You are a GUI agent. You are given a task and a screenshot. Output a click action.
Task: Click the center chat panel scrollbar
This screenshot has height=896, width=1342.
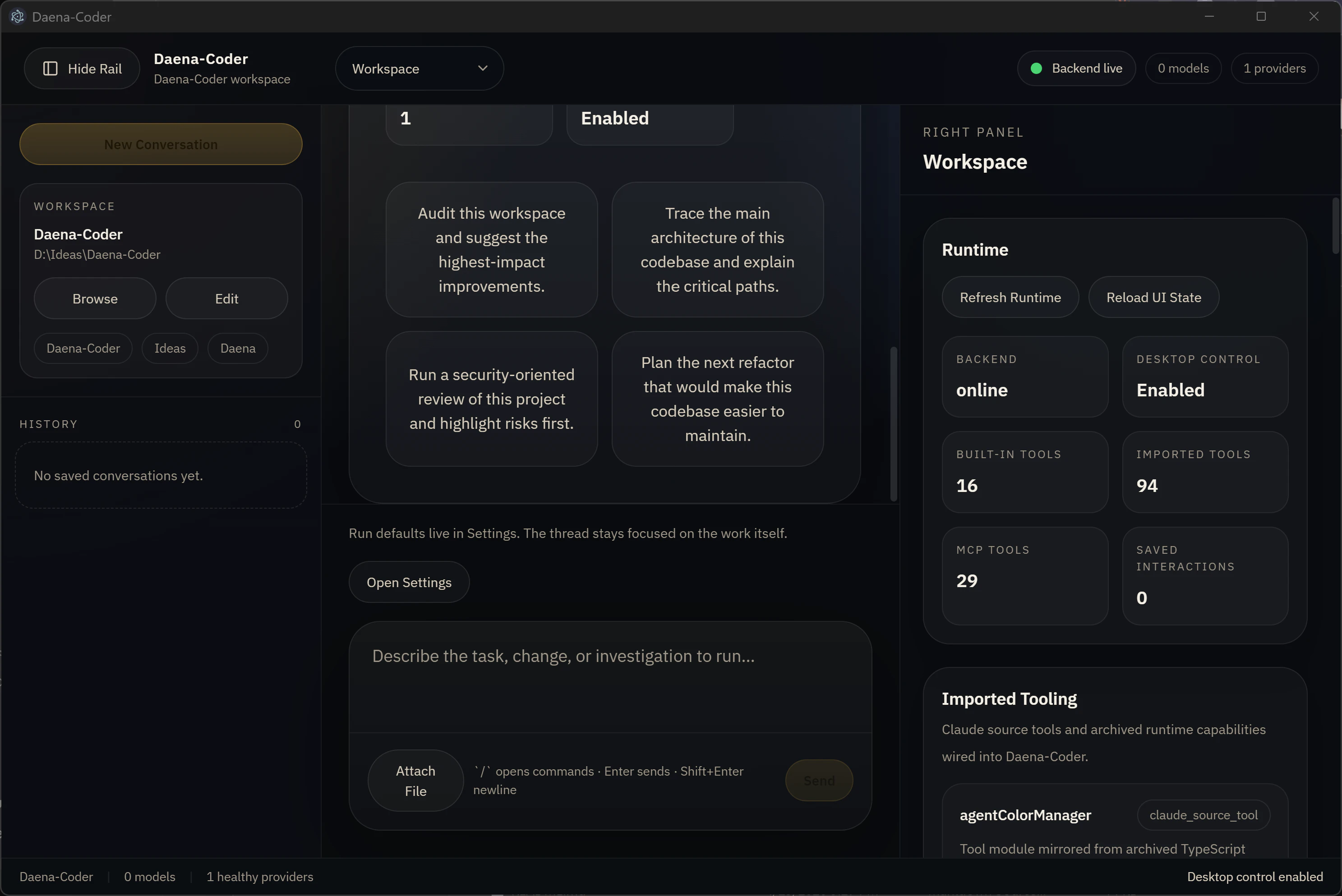[893, 423]
